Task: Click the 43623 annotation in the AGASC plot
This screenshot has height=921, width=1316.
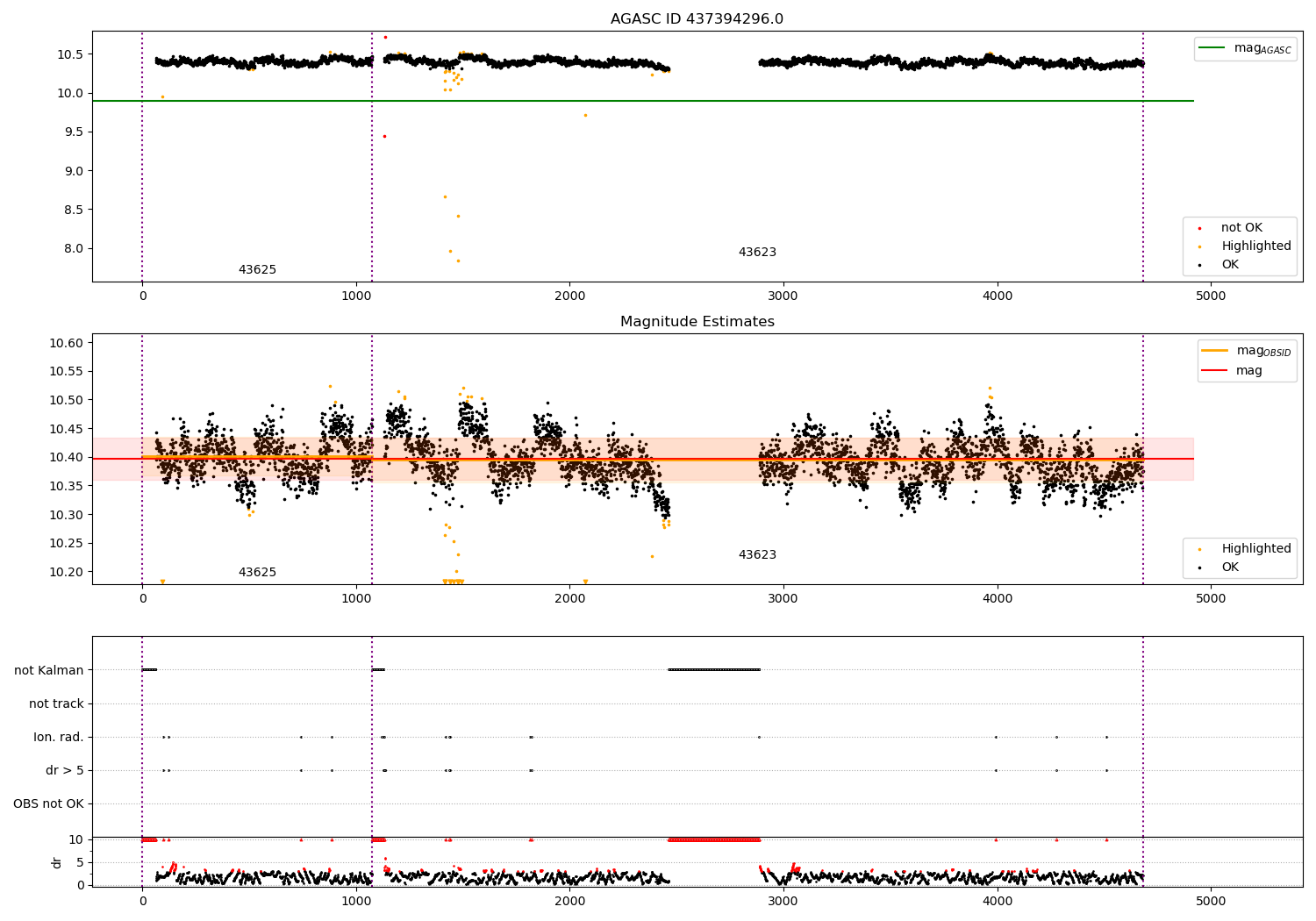Action: coord(757,252)
